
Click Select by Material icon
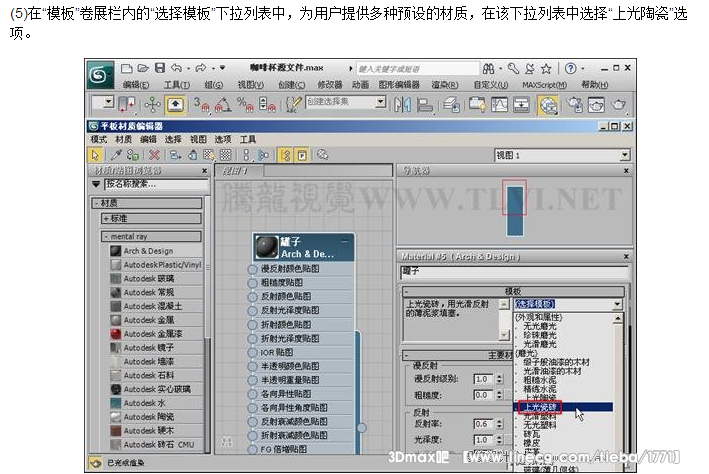tap(322, 155)
